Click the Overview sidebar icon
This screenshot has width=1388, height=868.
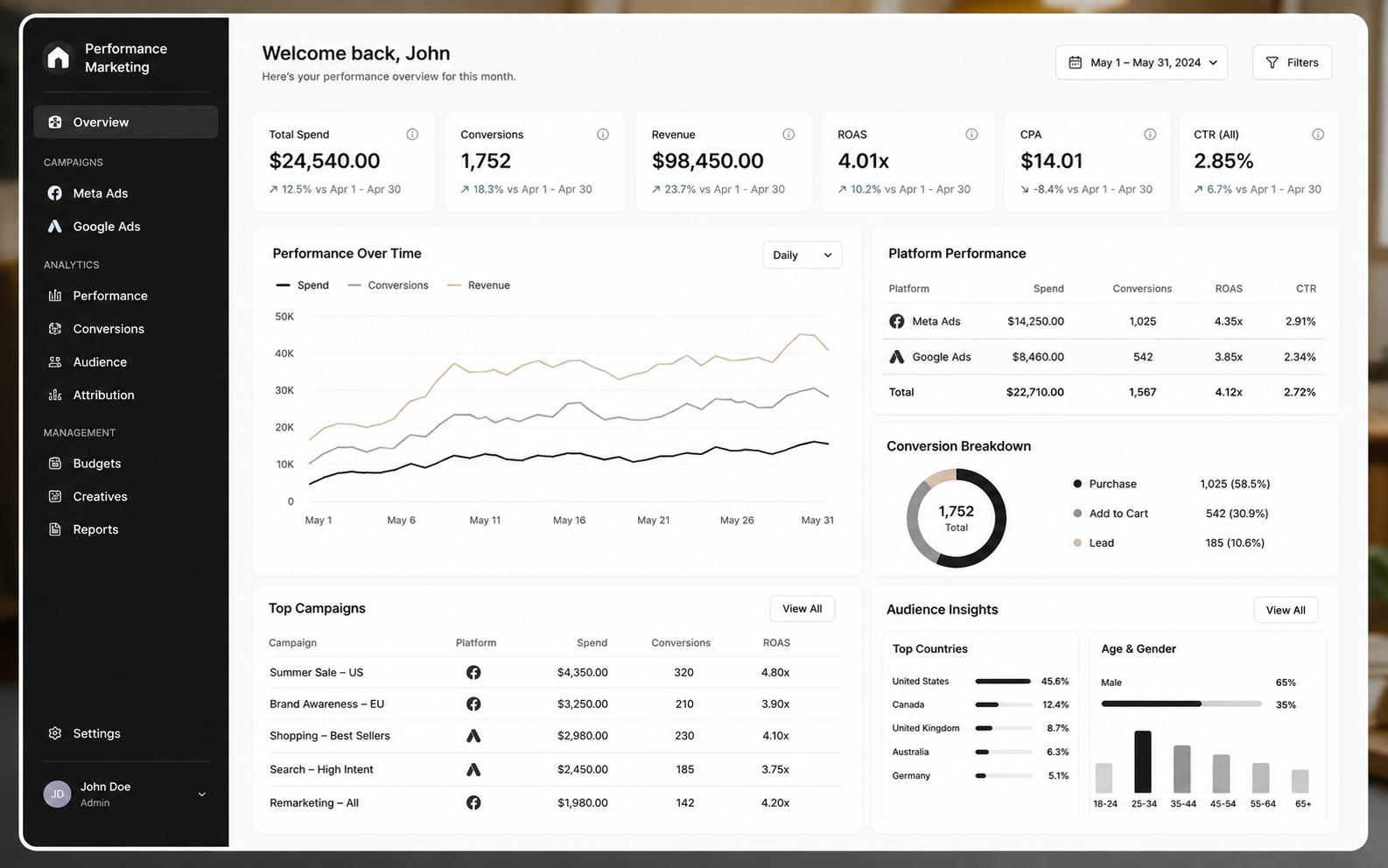pyautogui.click(x=55, y=122)
